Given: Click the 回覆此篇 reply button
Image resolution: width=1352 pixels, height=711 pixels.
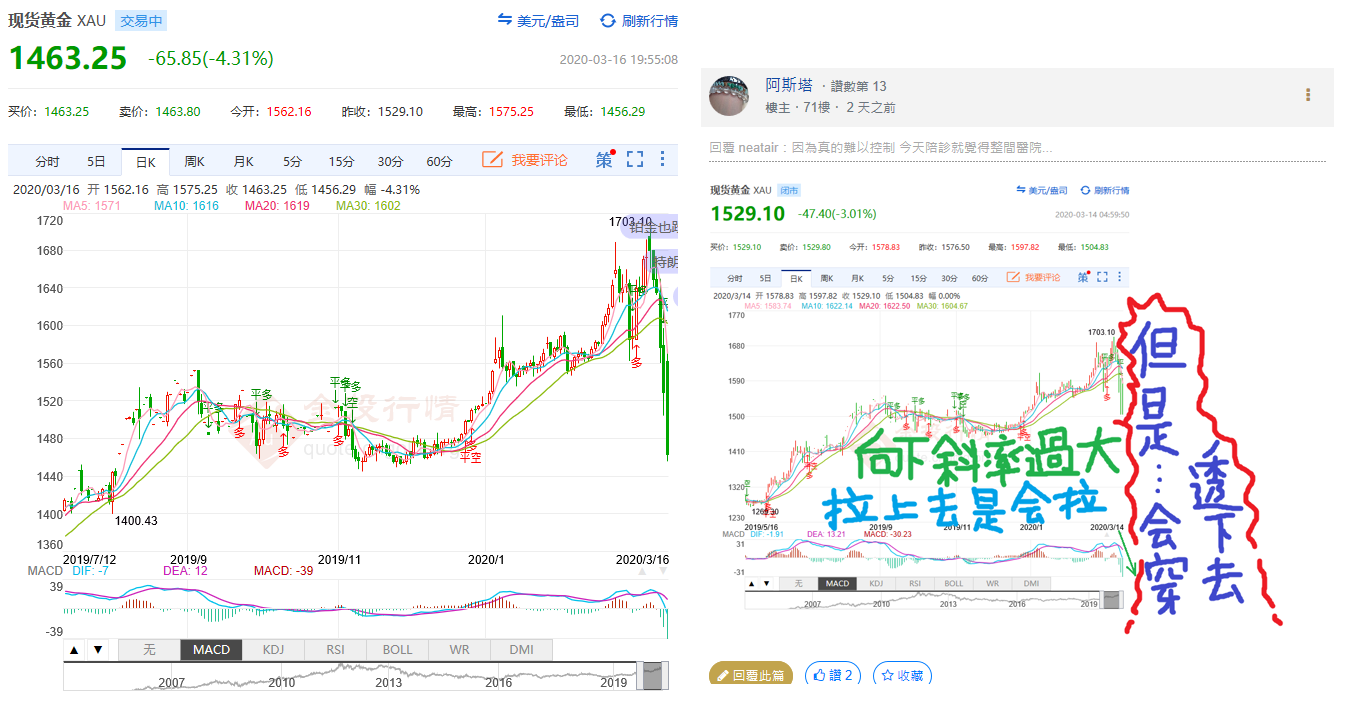Looking at the screenshot, I should [751, 675].
